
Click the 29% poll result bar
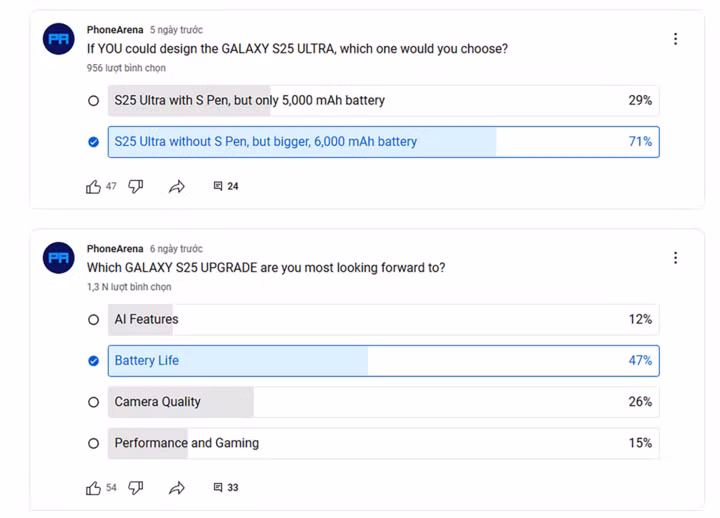(384, 101)
